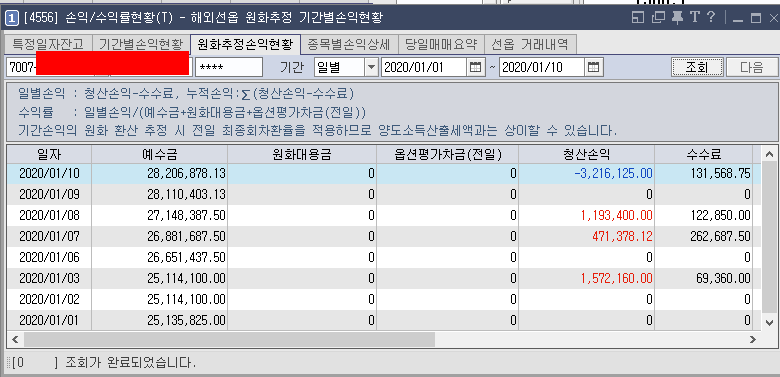Click the fee value 122,850.00
This screenshot has width=780, height=377.
click(720, 215)
